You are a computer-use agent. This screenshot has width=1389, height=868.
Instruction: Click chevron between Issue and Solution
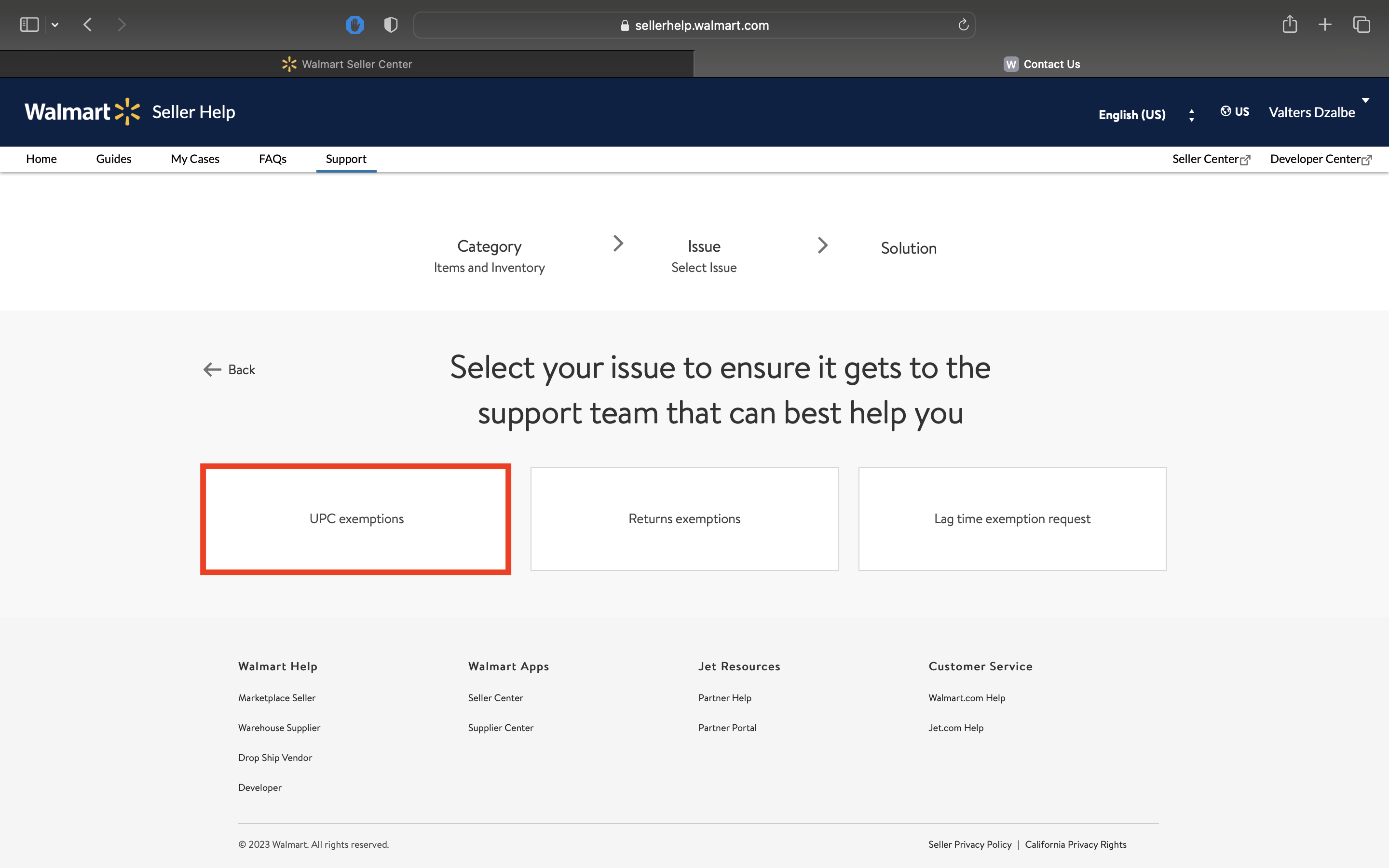tap(822, 245)
